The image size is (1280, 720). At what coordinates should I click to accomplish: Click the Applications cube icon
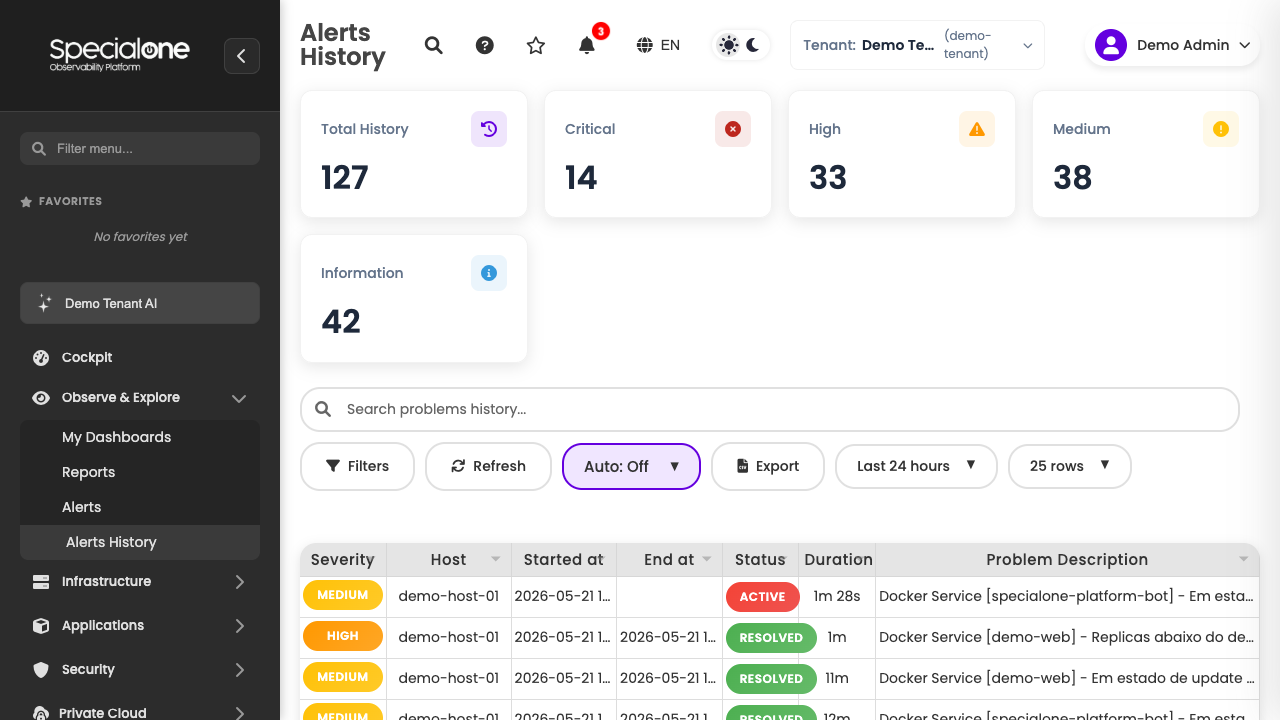coord(41,625)
